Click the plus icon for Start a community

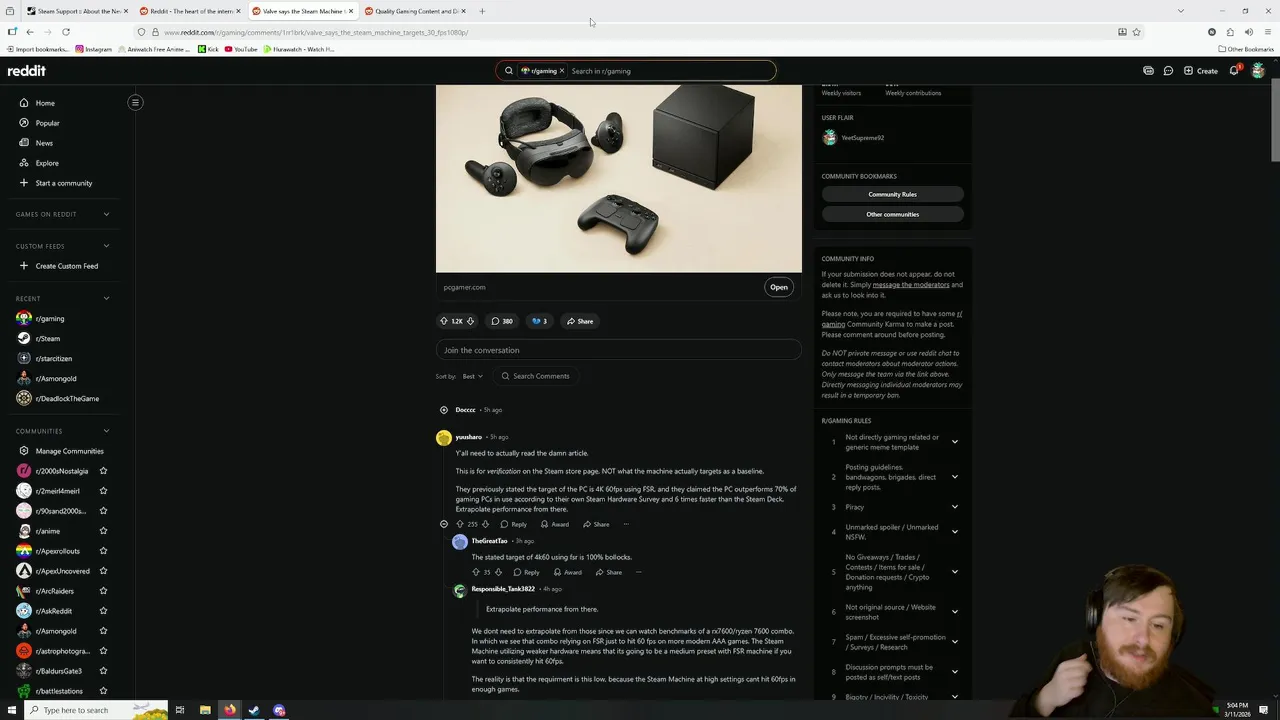click(24, 183)
